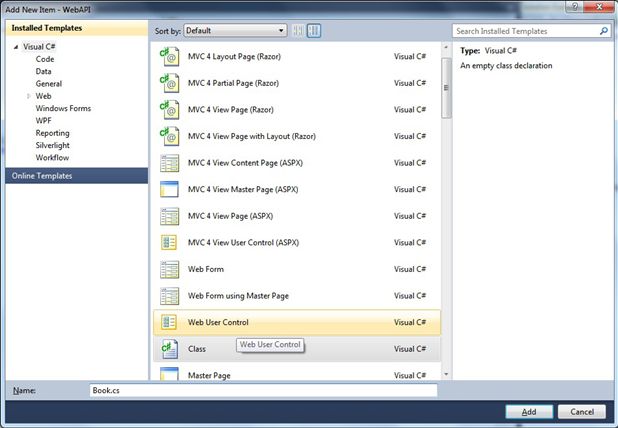Click the MVC 4 Partial Page (Razor) icon

[169, 83]
